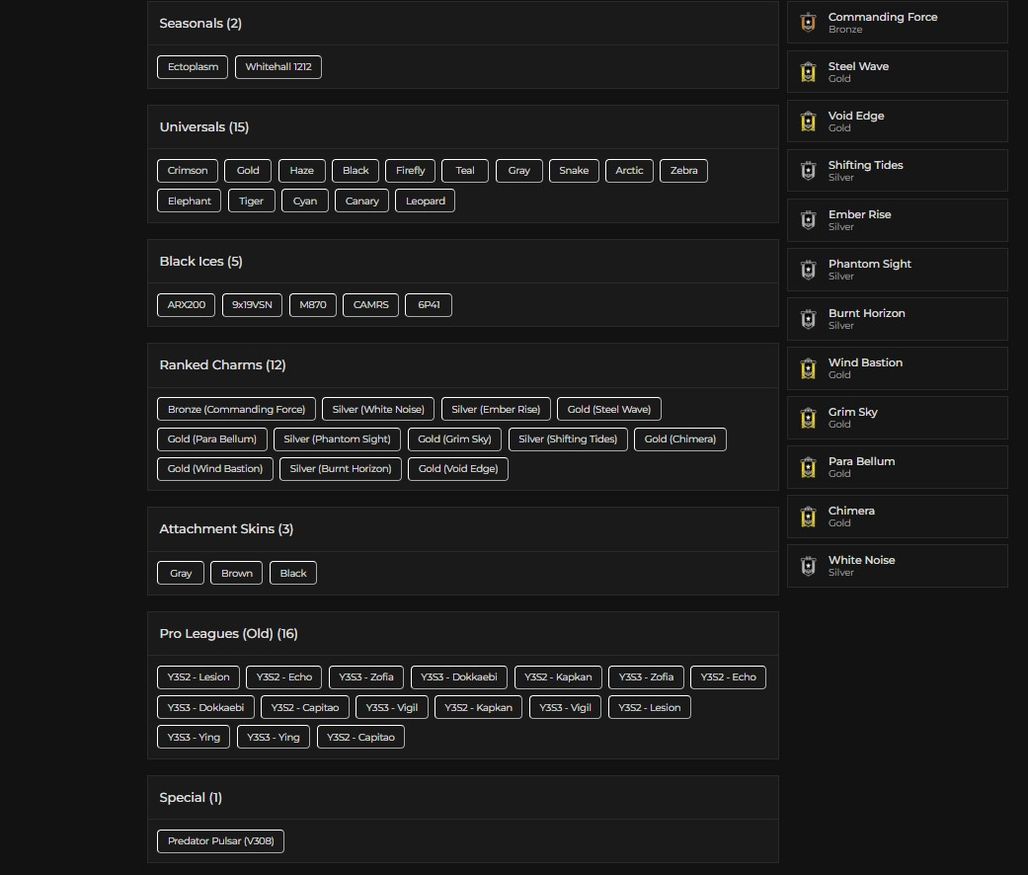Click the Commanding Force list entry text
Viewport: 1028px width, 875px height.
tap(882, 17)
